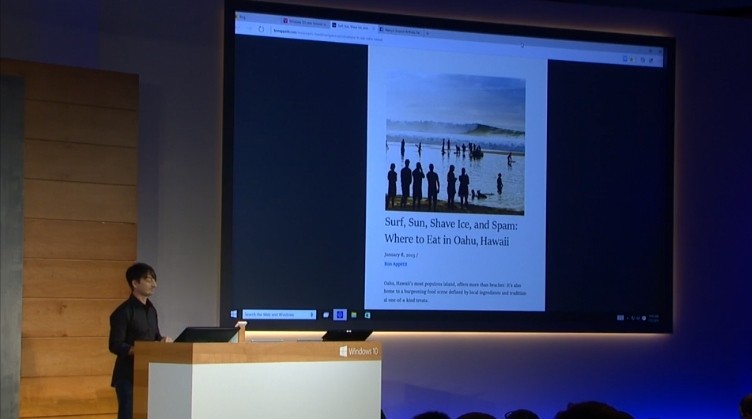Switch to the first browser tab with red icon
The width and height of the screenshot is (752, 419).
coord(304,22)
